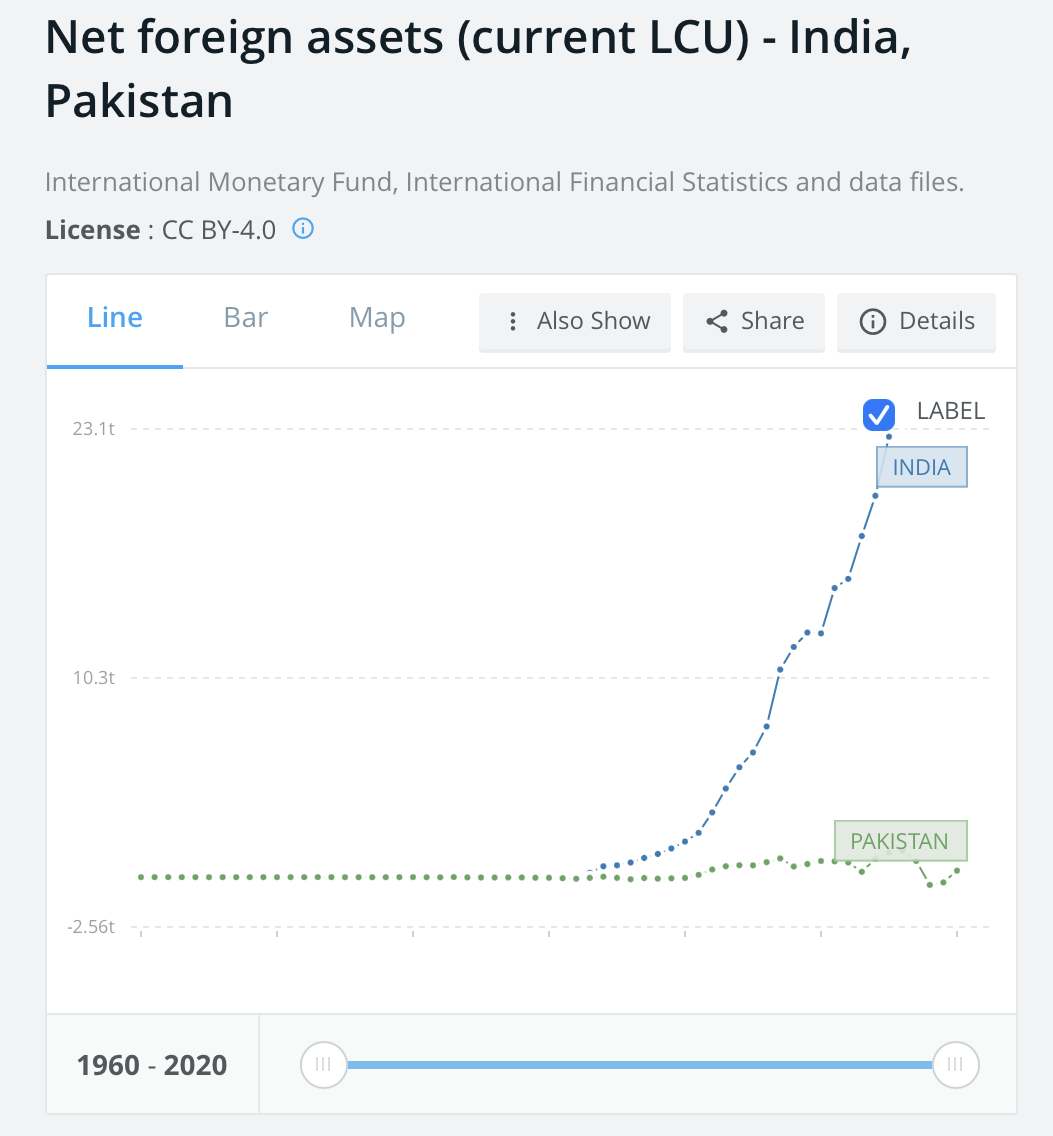Switch to the Map tab
Viewport: 1053px width, 1136px height.
(377, 318)
